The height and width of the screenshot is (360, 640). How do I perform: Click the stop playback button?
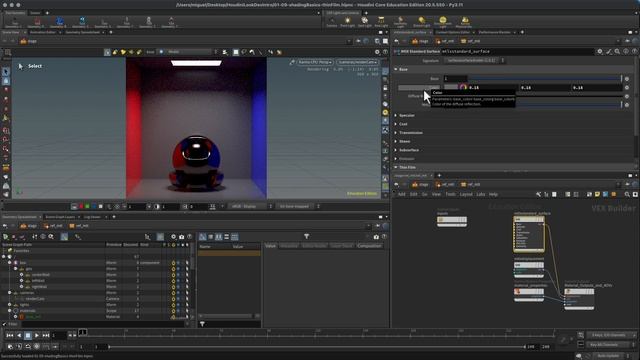[28, 335]
